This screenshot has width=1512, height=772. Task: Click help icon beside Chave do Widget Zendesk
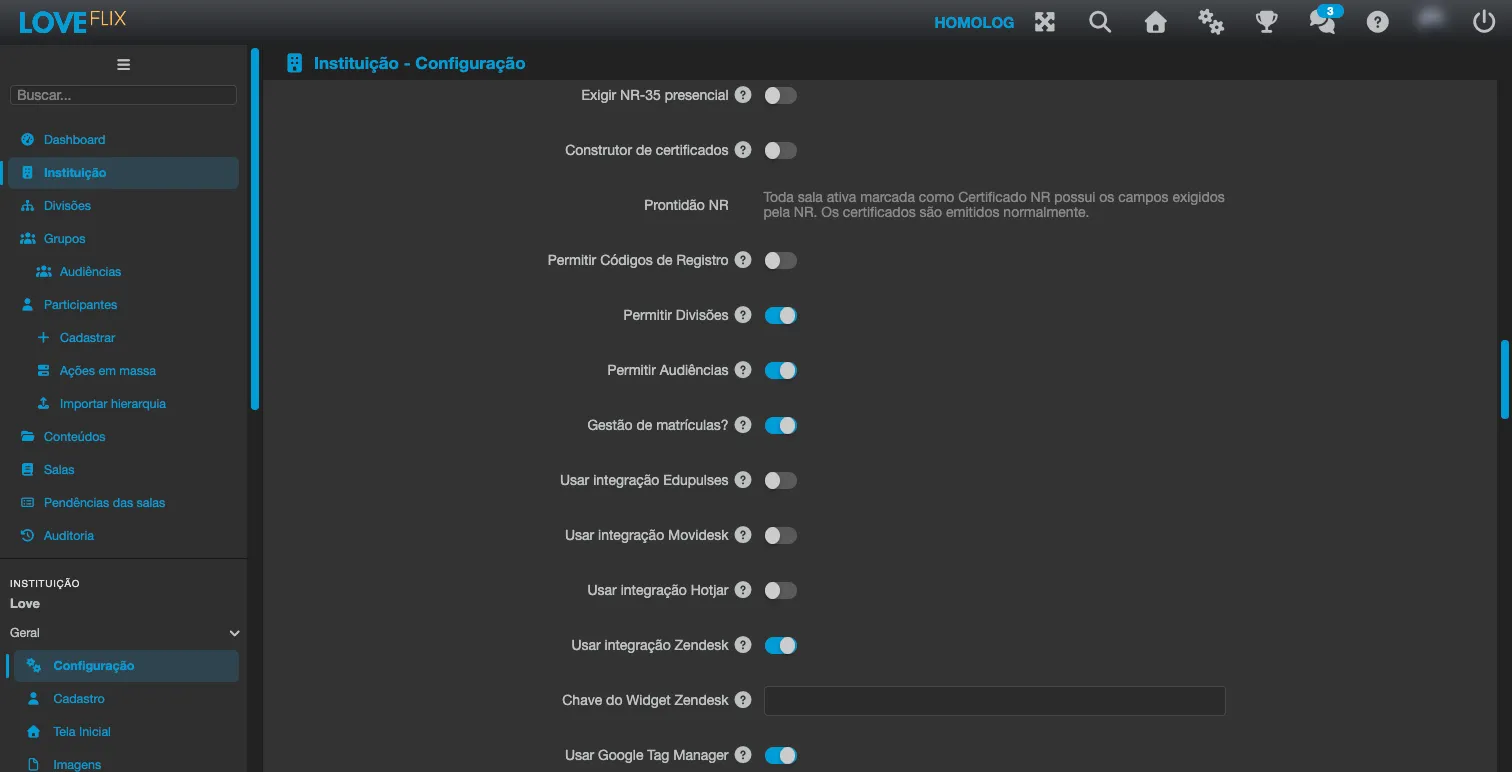(743, 700)
